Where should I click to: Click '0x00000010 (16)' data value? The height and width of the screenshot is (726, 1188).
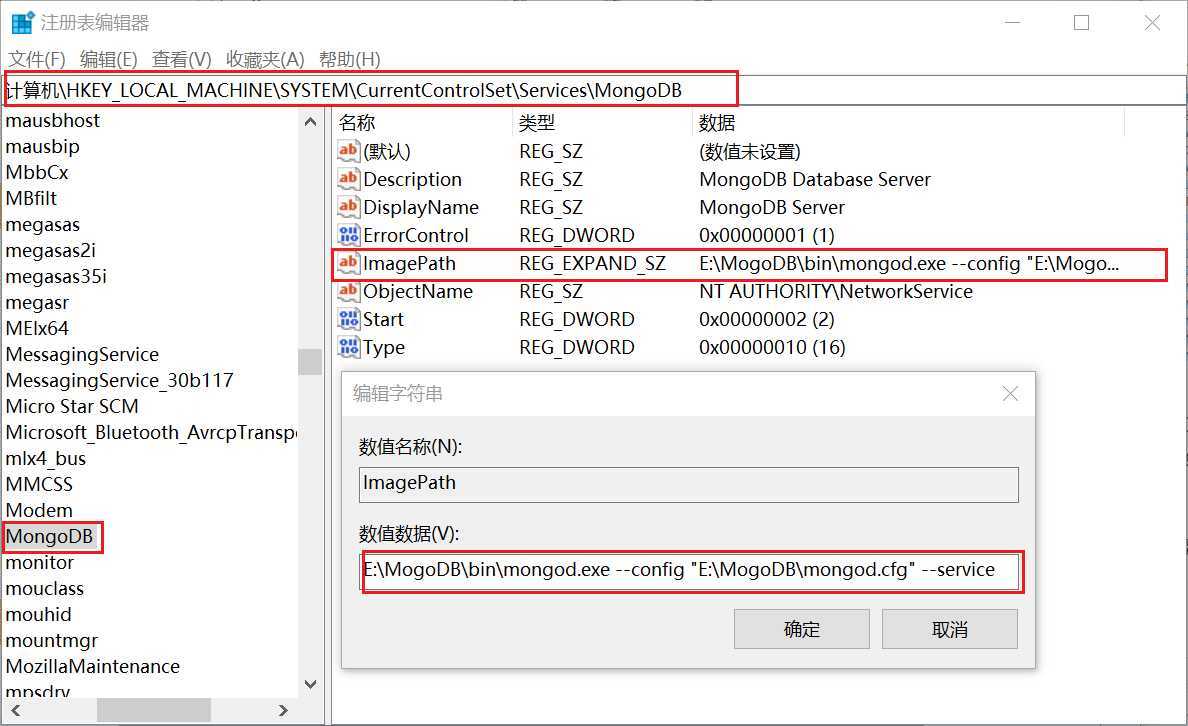point(772,347)
